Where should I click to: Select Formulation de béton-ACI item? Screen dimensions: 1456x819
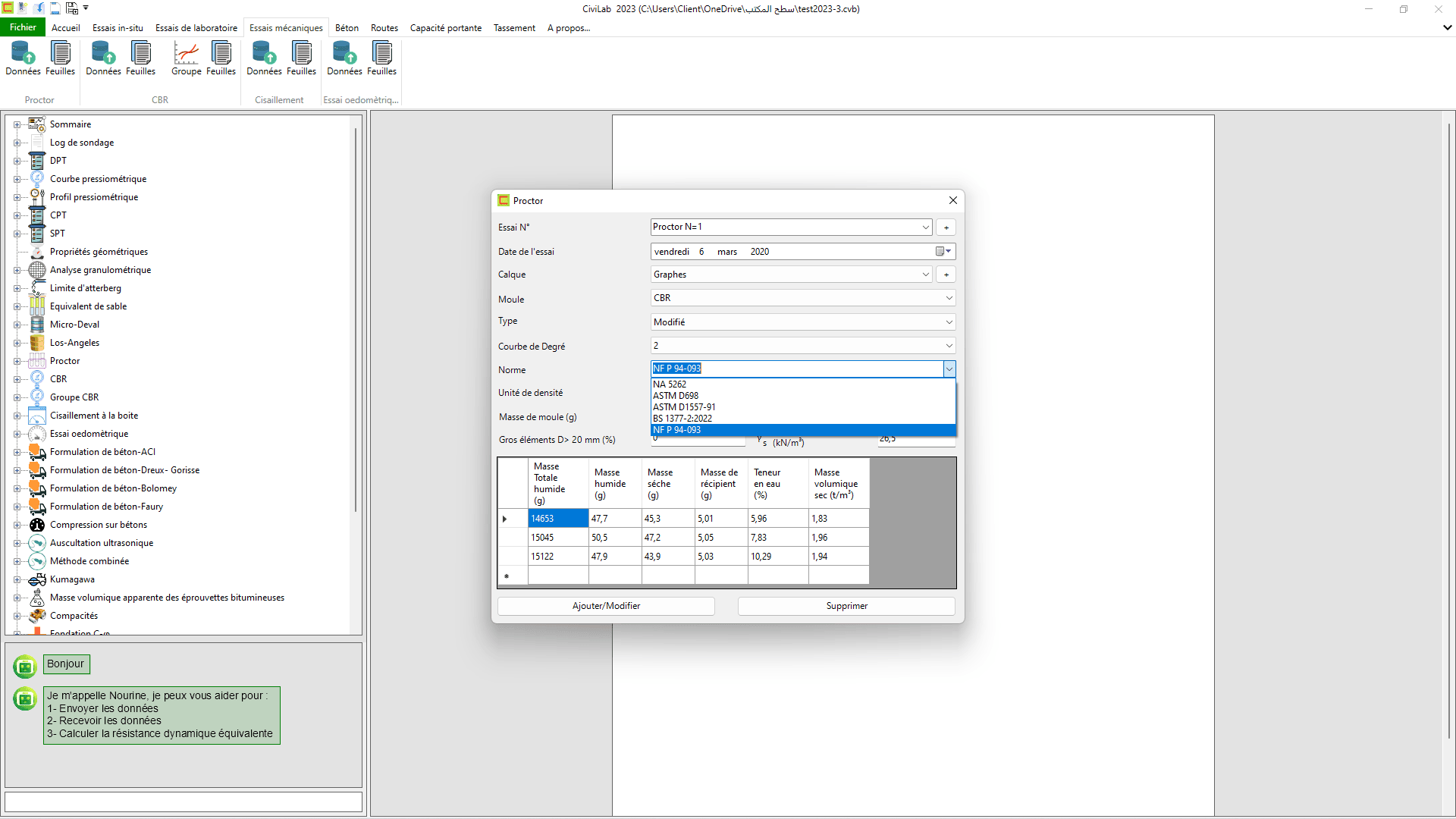point(102,452)
